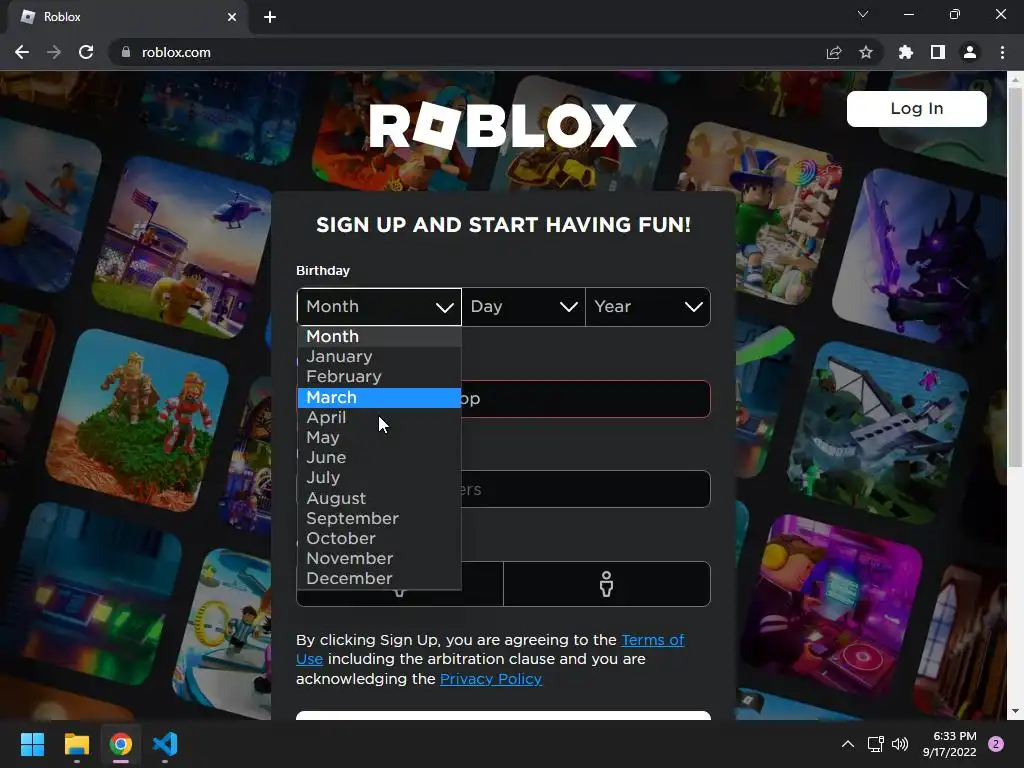Click the Roblox logo
The width and height of the screenshot is (1024, 768).
click(x=503, y=125)
